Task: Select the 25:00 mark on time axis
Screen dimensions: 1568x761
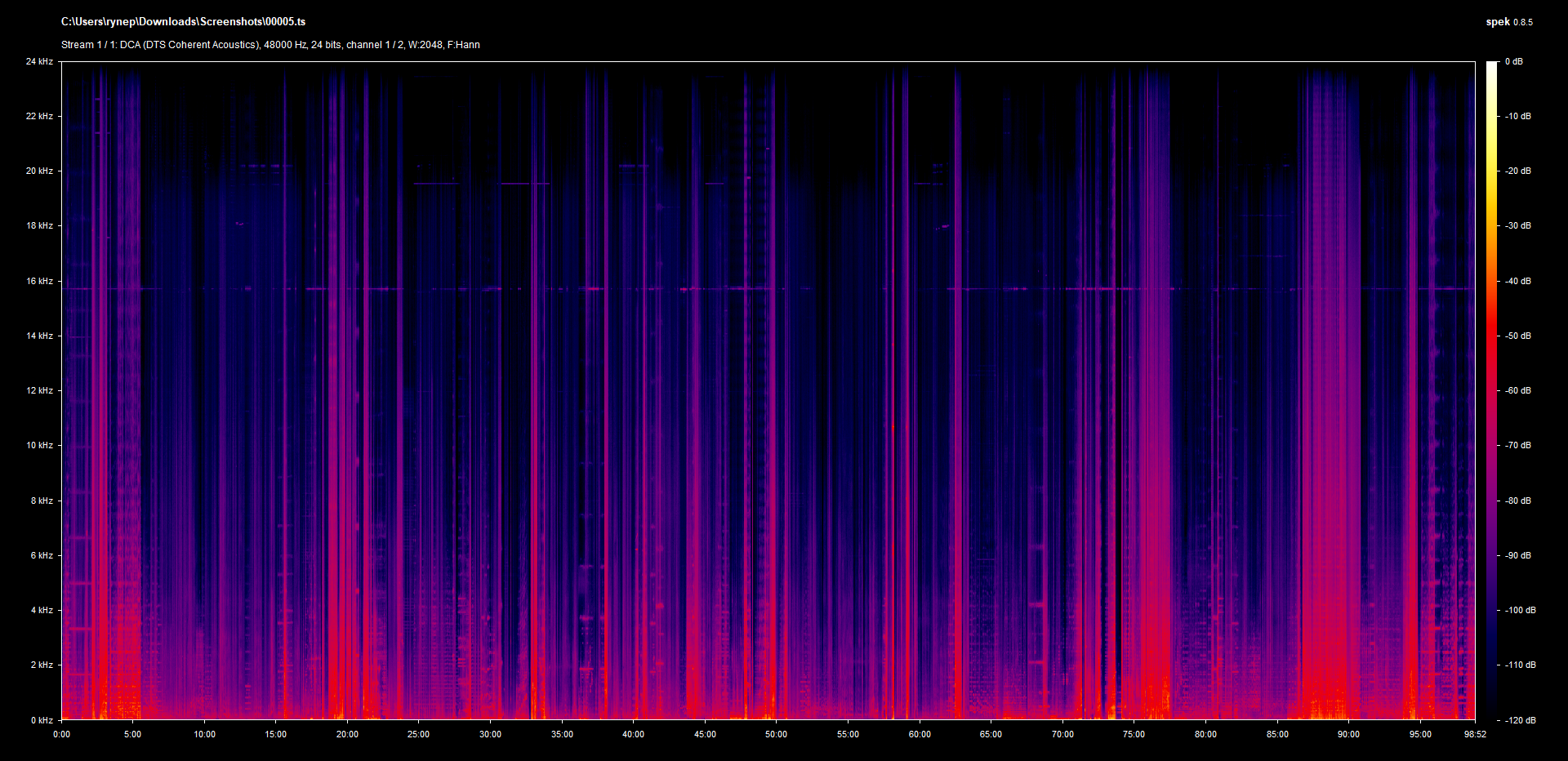Action: [418, 734]
